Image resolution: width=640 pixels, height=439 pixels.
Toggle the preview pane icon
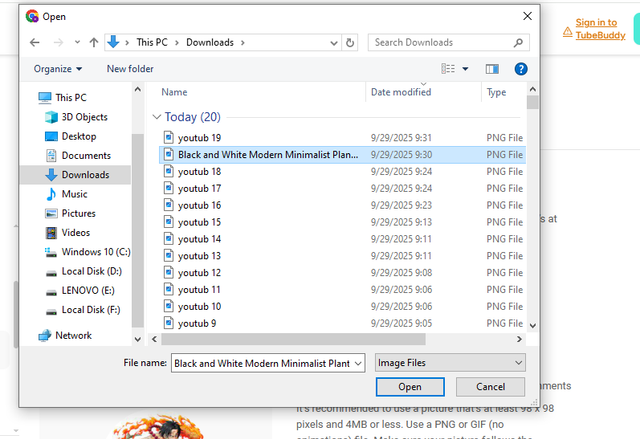(x=492, y=69)
